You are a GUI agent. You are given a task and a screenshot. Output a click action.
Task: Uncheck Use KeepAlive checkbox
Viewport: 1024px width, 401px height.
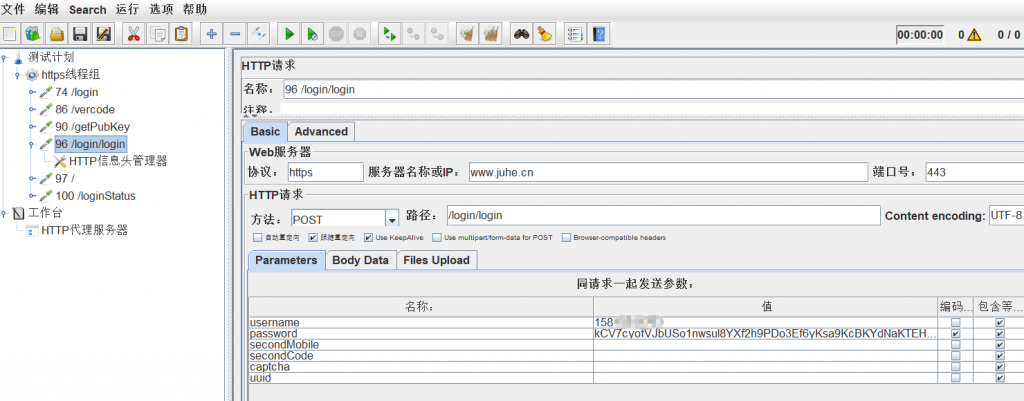tap(368, 238)
